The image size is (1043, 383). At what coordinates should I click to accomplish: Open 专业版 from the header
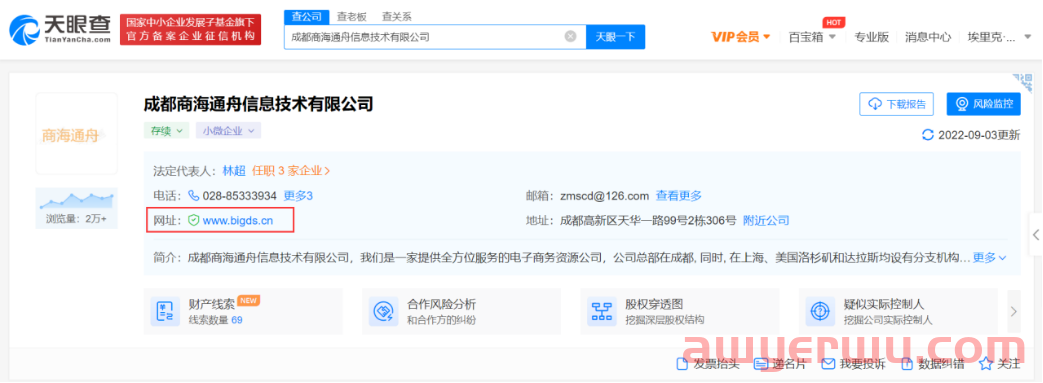point(871,37)
